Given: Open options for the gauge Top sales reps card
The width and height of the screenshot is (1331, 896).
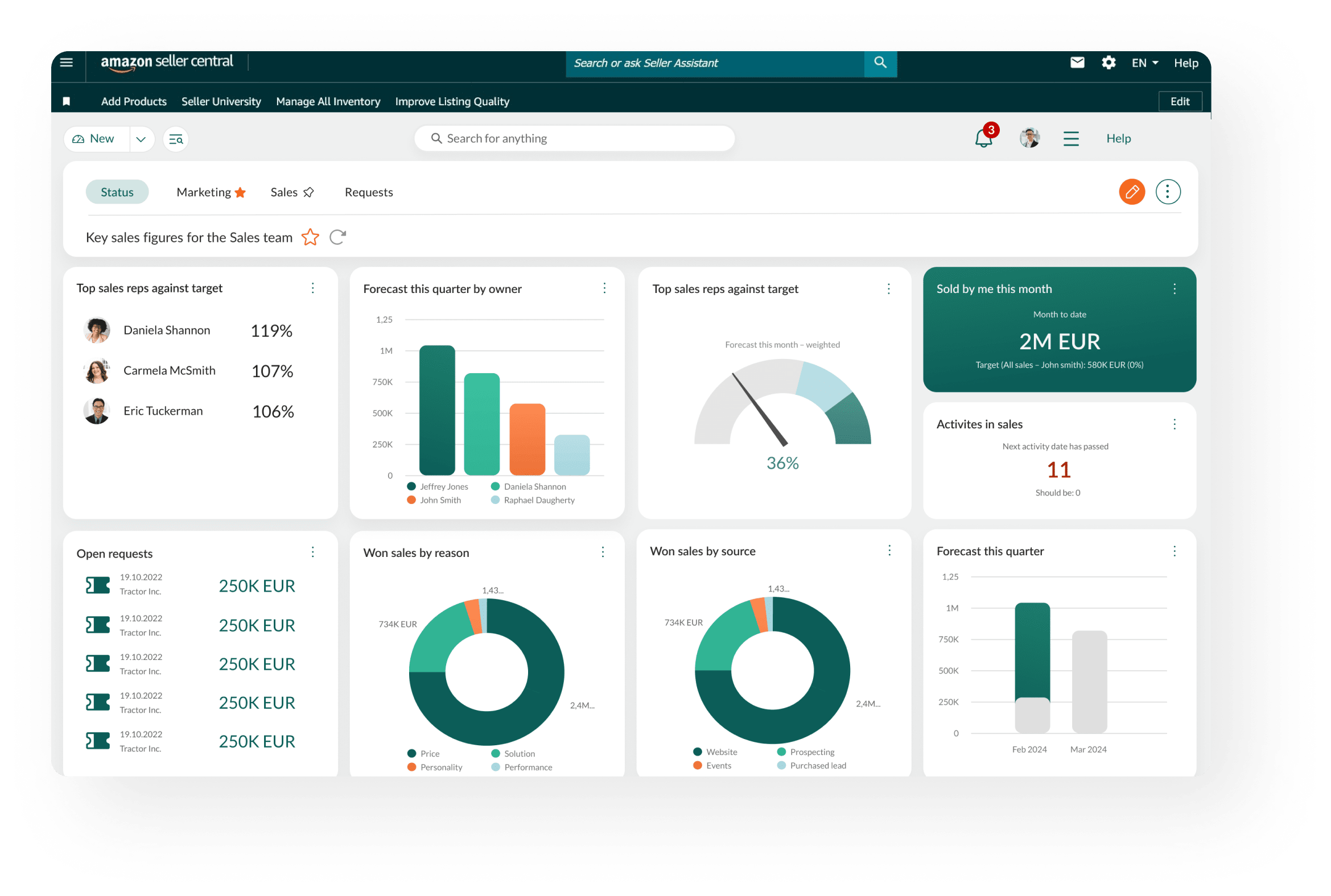Looking at the screenshot, I should click(x=889, y=288).
